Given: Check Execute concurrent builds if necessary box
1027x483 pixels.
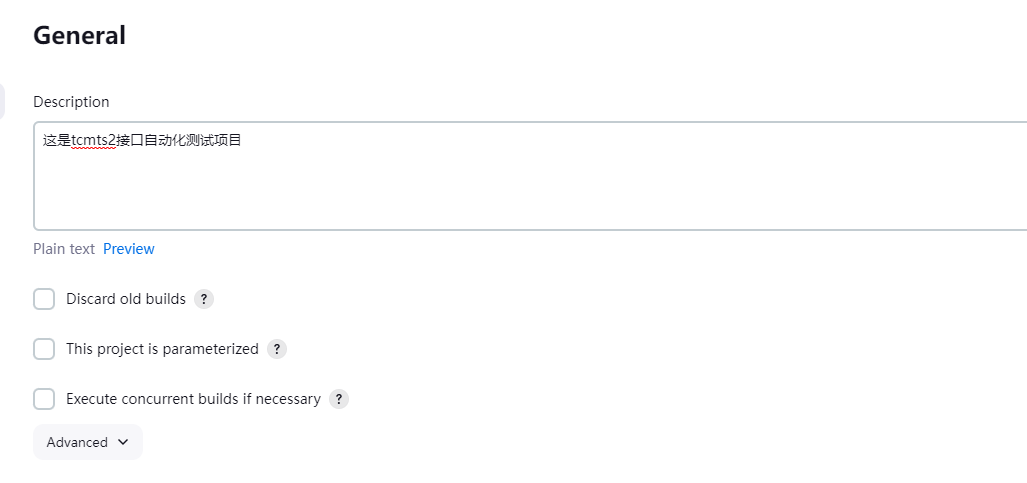Looking at the screenshot, I should click(44, 399).
